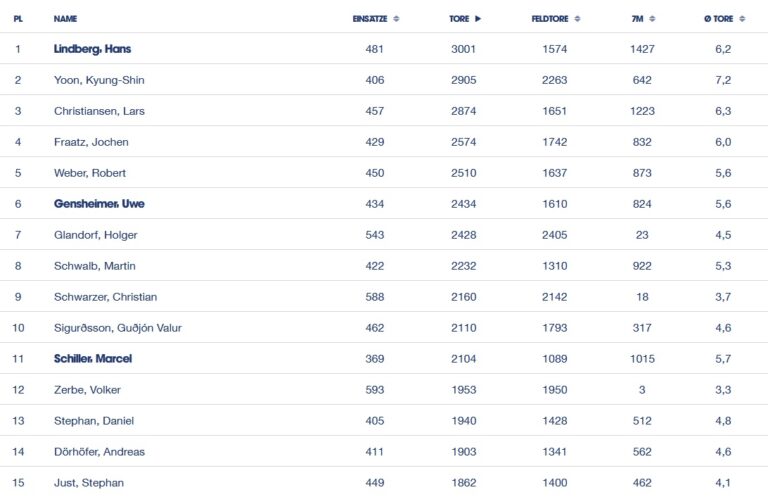The height and width of the screenshot is (497, 768).
Task: Select Just, Stephan row name
Action: click(x=89, y=483)
